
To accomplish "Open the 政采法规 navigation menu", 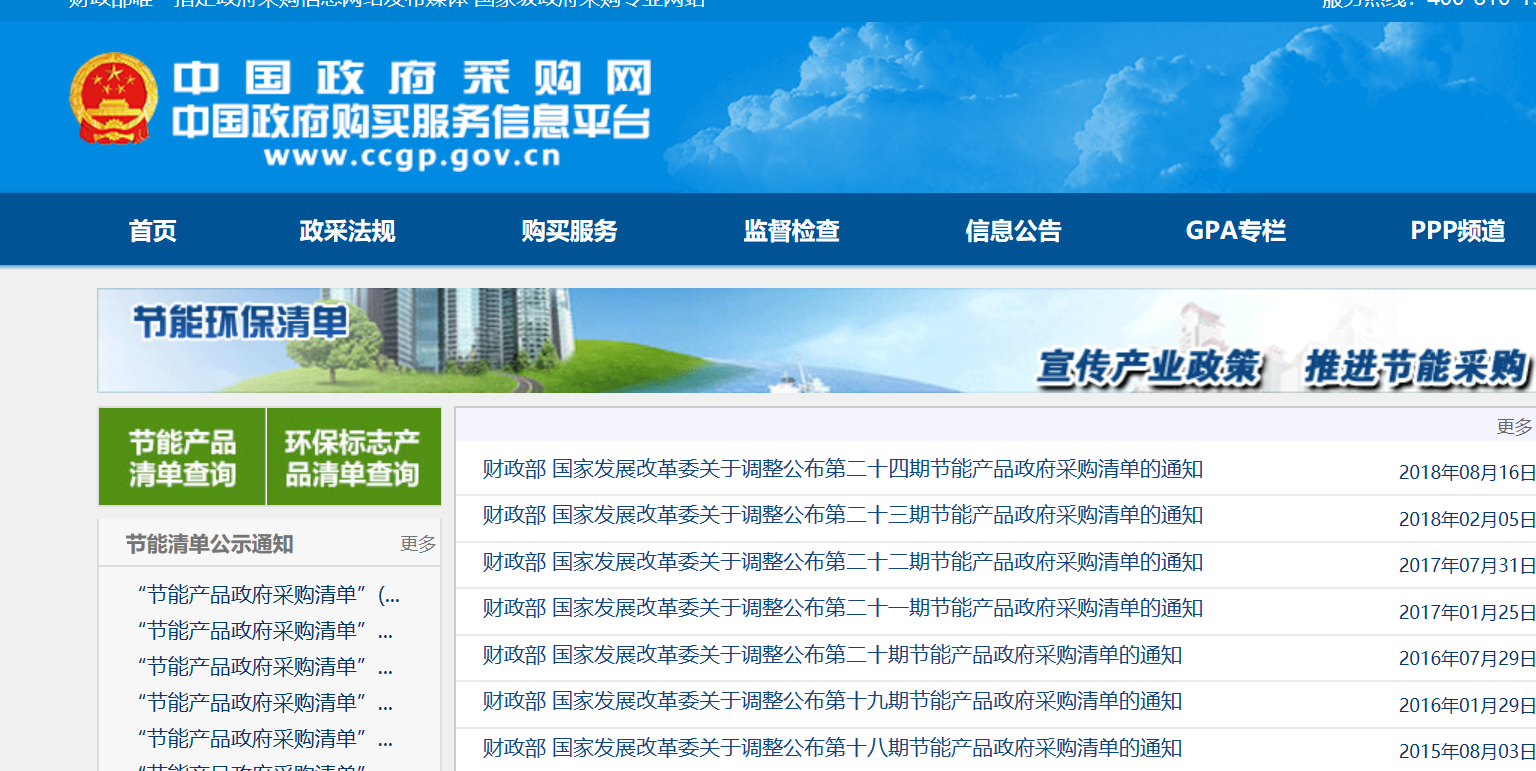I will 347,231.
